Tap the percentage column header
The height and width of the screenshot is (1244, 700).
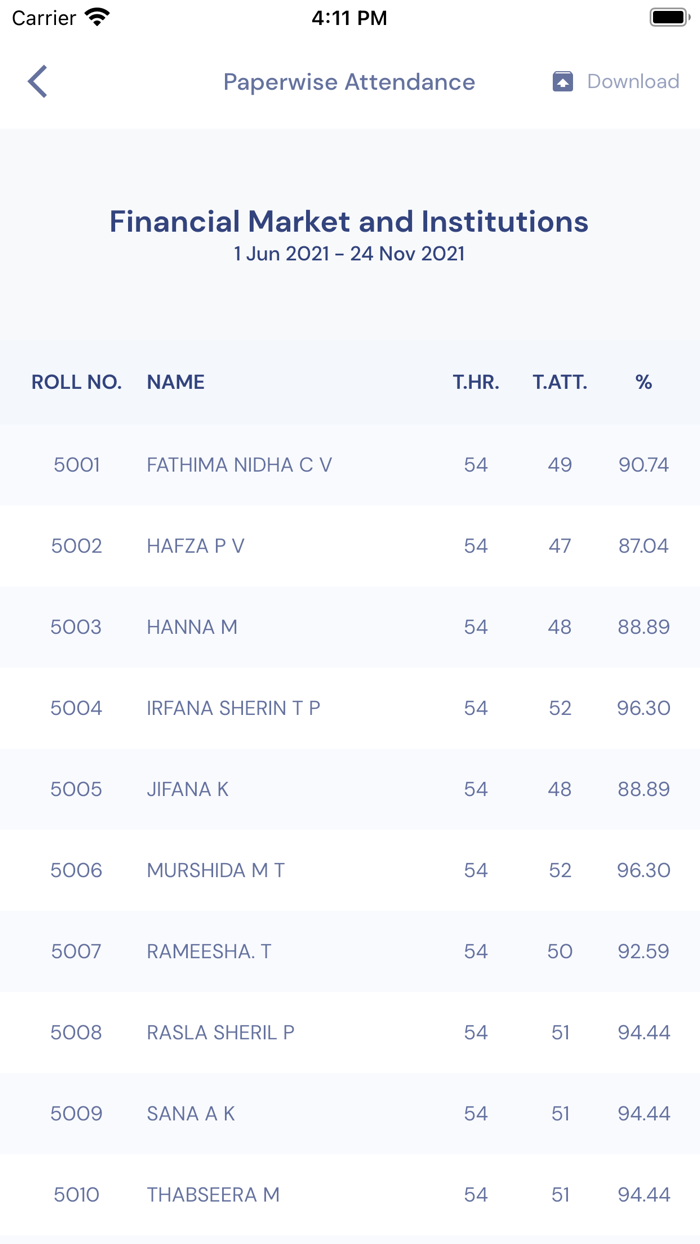click(643, 382)
